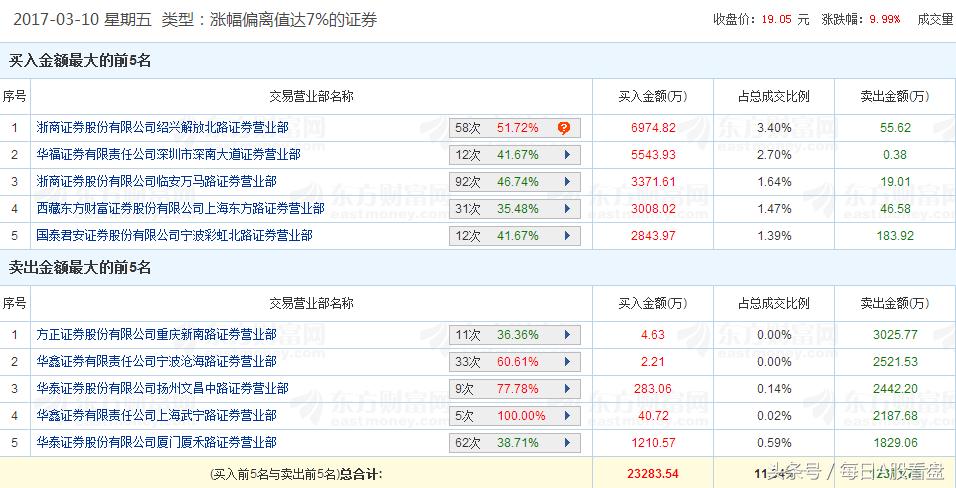
Task: Expand arrow for 浙商证券临安万马路 row
Action: (566, 182)
